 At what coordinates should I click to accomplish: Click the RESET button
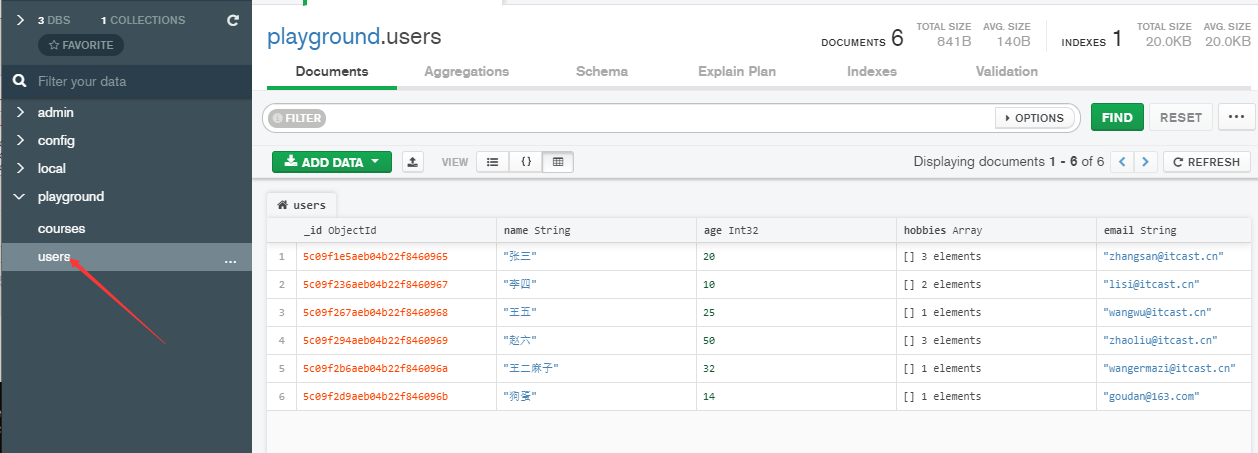(1181, 117)
